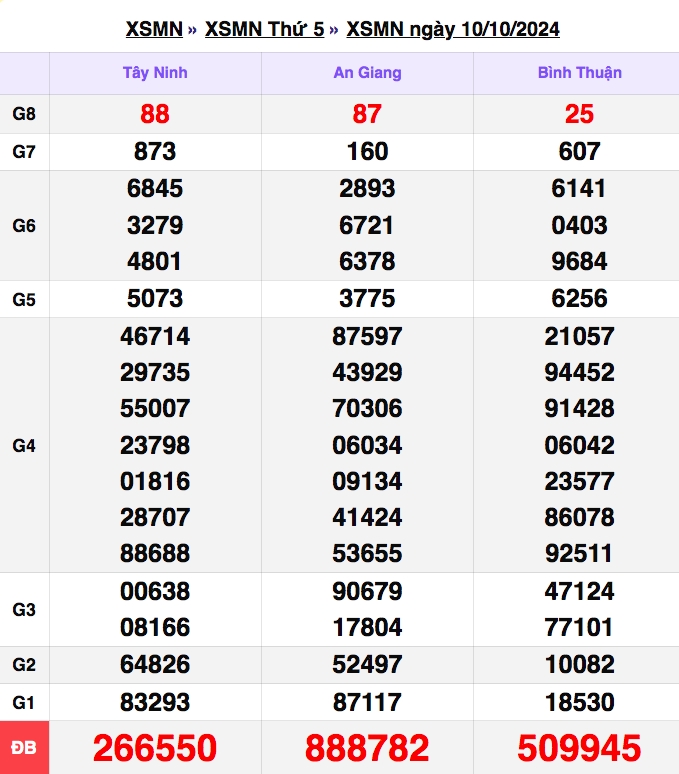The height and width of the screenshot is (774, 679).
Task: Select the G4 row label
Action: 24,445
